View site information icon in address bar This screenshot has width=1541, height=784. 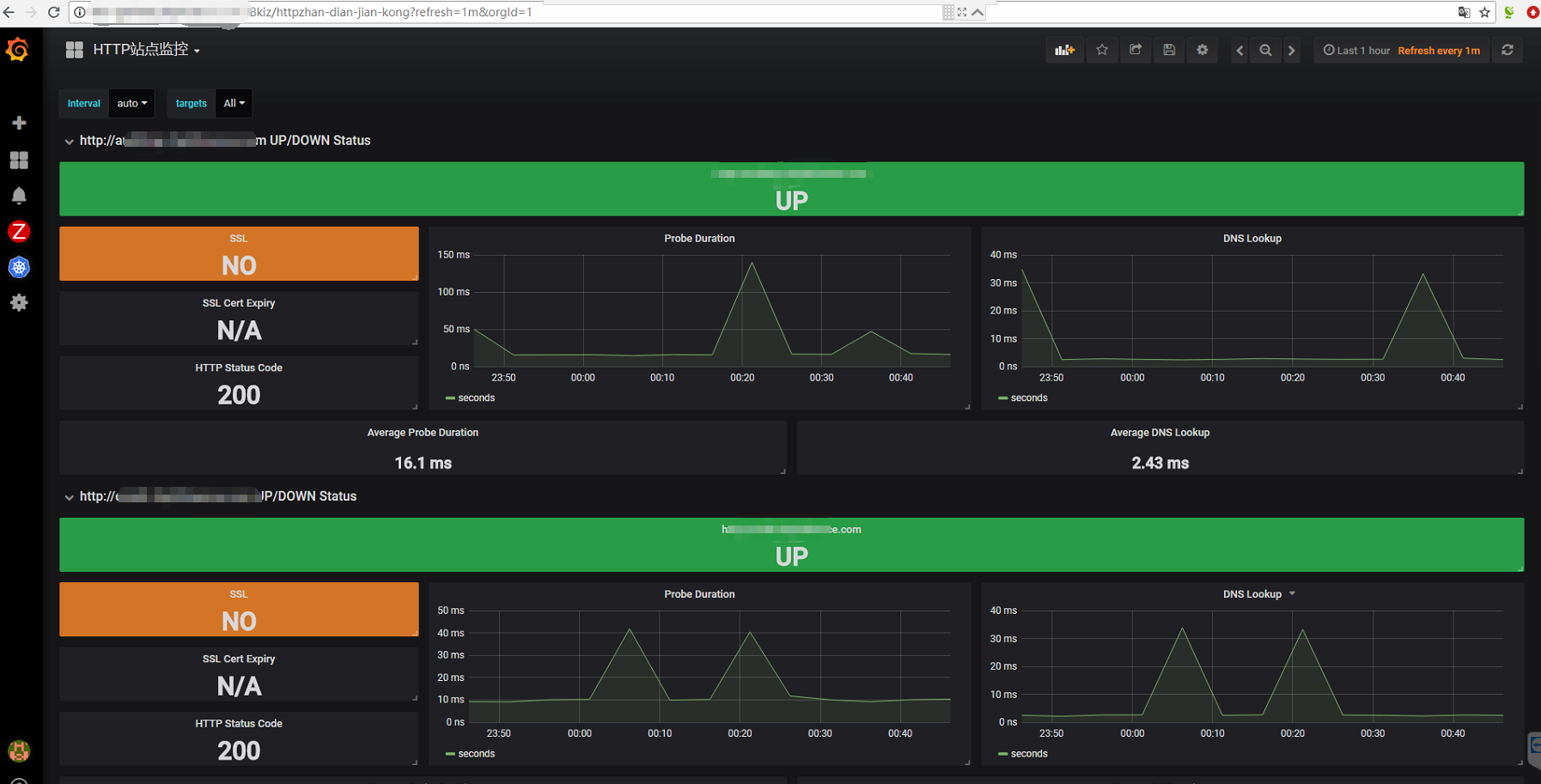pos(79,12)
